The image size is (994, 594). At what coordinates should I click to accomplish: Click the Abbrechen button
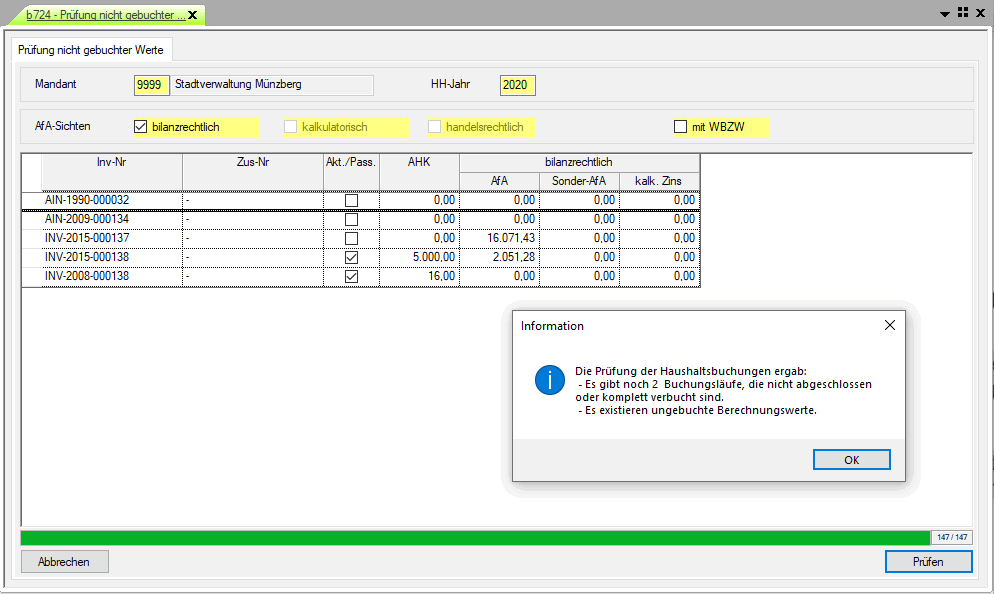pos(64,561)
